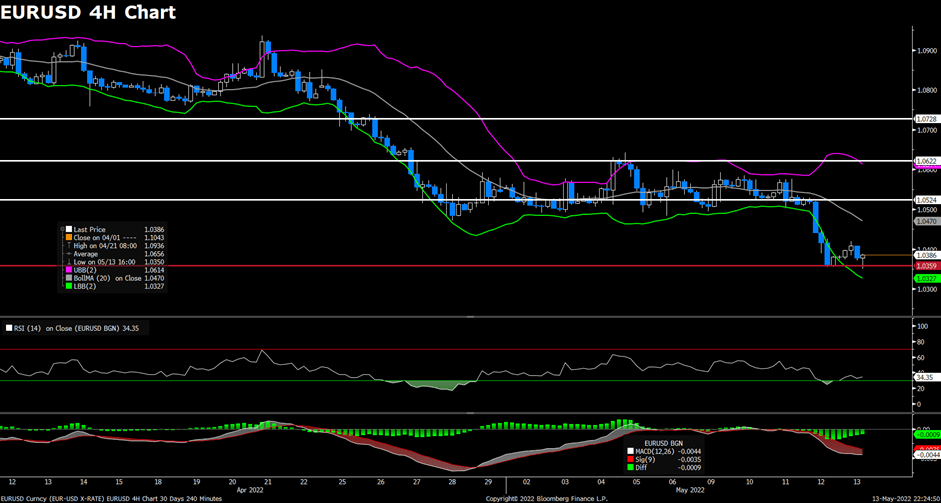Click the white RSI legend swatch
Image resolution: width=941 pixels, height=503 pixels.
point(8,328)
